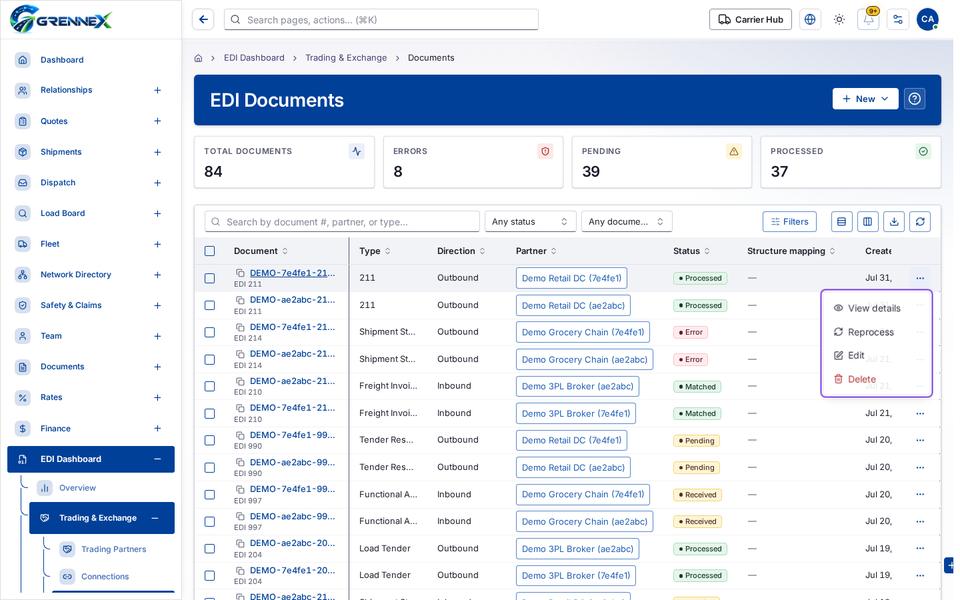
Task: Tick checkbox for DEMO-7e4fe1 EDI 214 row
Action: pyautogui.click(x=209, y=332)
